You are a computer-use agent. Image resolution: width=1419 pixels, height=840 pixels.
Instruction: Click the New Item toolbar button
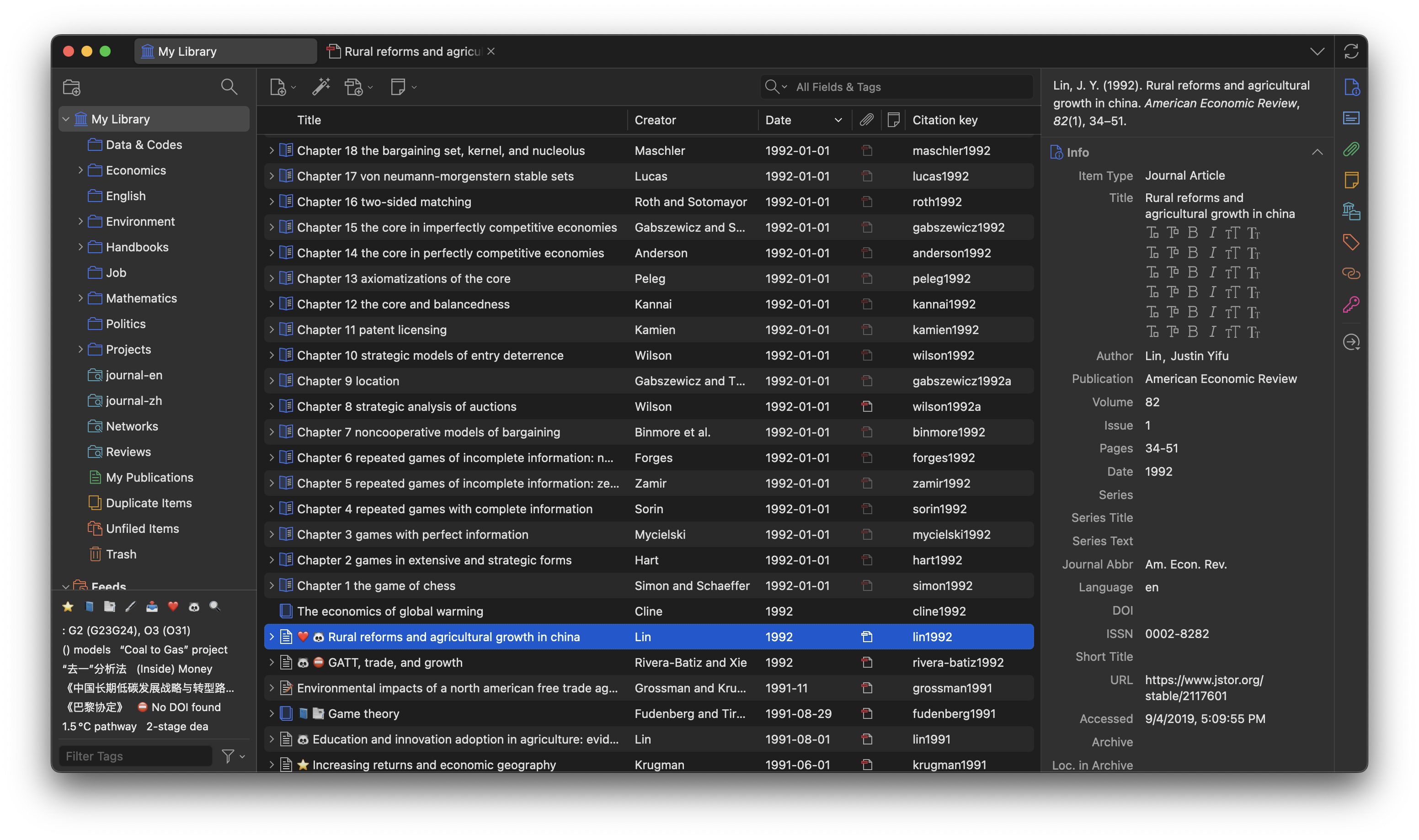tap(278, 87)
